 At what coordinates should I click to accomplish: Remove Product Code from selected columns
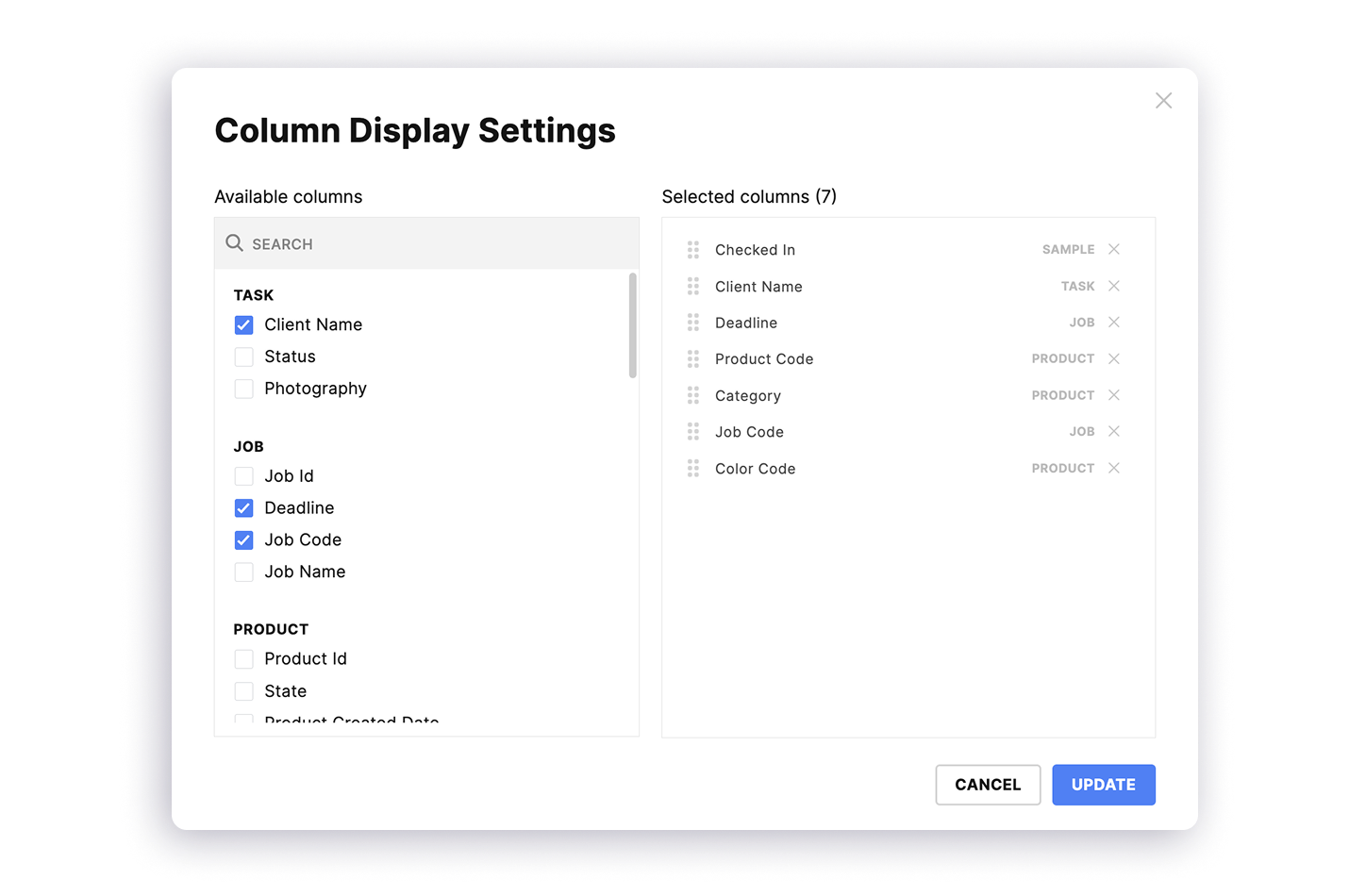(1114, 358)
